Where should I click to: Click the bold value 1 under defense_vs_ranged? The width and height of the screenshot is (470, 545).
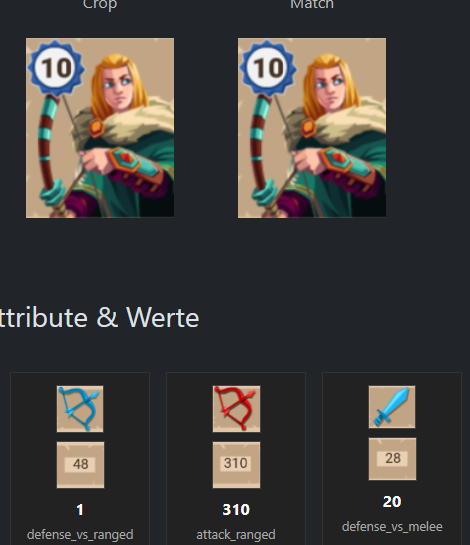80,510
